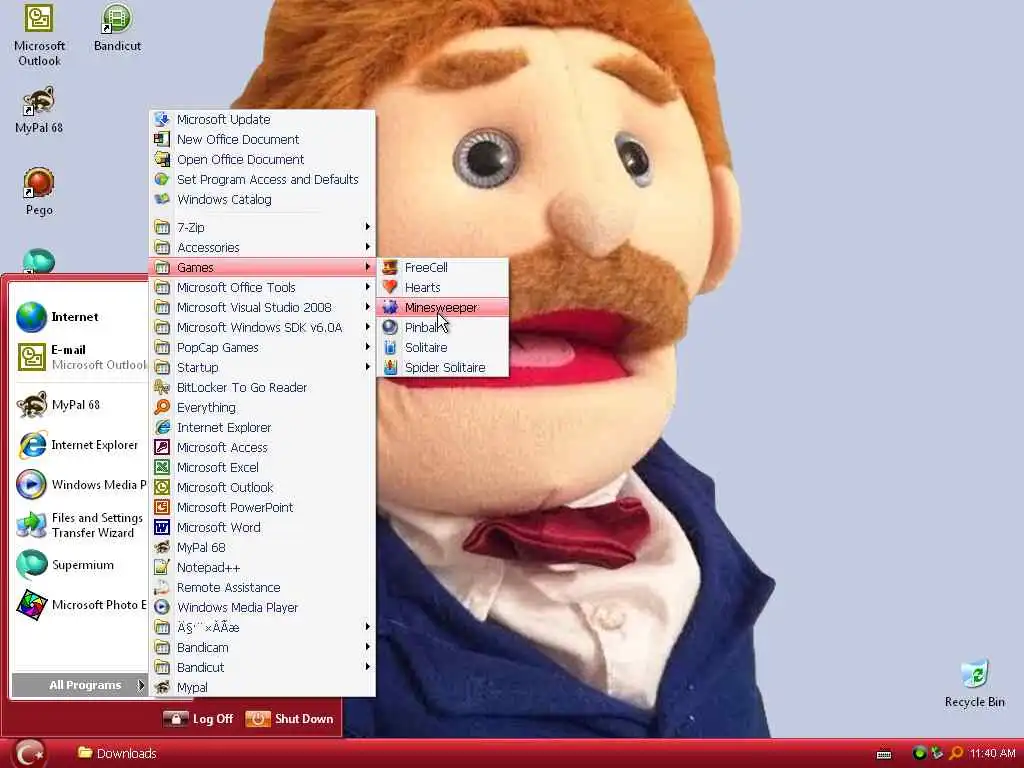Open the Everything search tray icon
Viewport: 1024px width, 768px height.
[955, 754]
